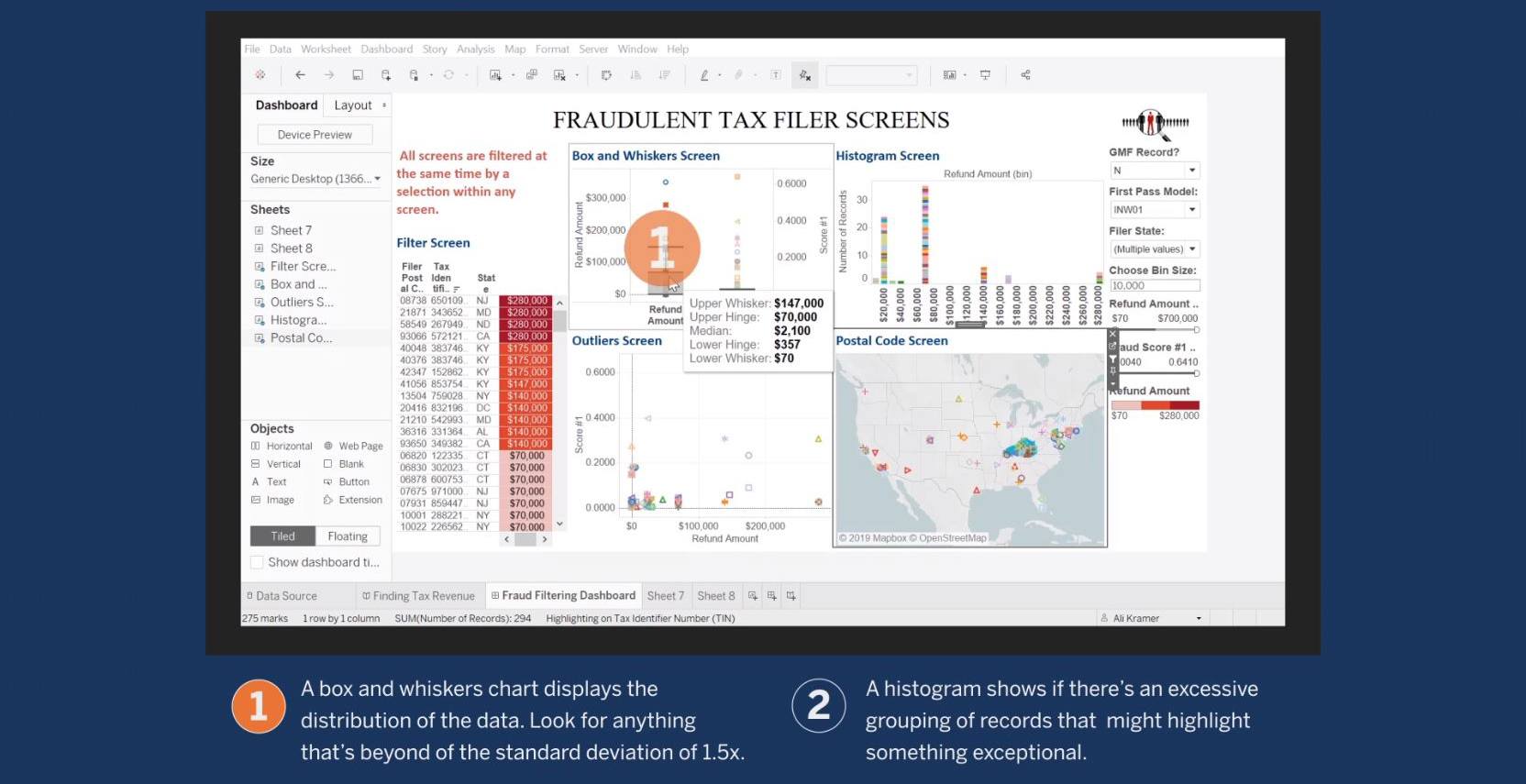Viewport: 1526px width, 784px height.
Task: Switch object layout to Floating
Action: click(348, 536)
